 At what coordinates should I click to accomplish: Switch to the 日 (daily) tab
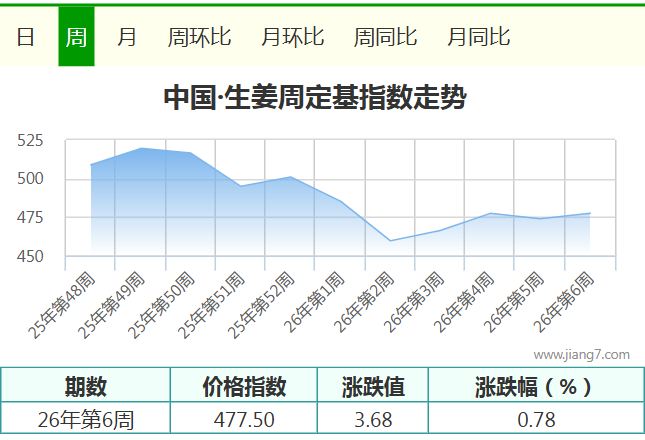[25, 37]
